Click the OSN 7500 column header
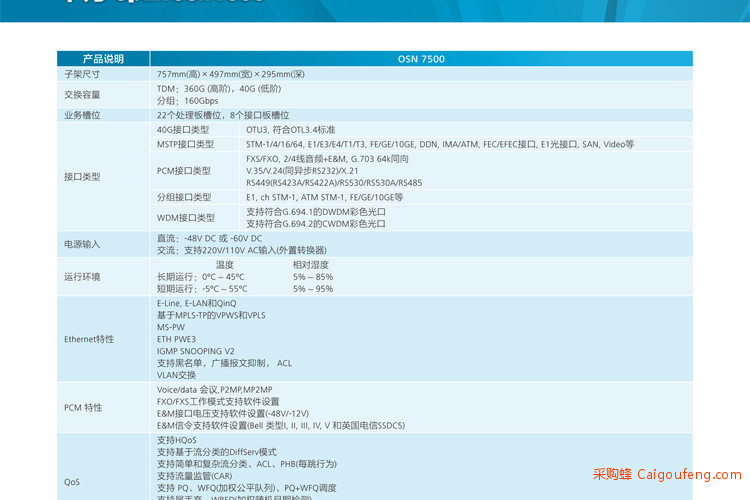Screen dimensions: 750x500 pyautogui.click(x=421, y=59)
